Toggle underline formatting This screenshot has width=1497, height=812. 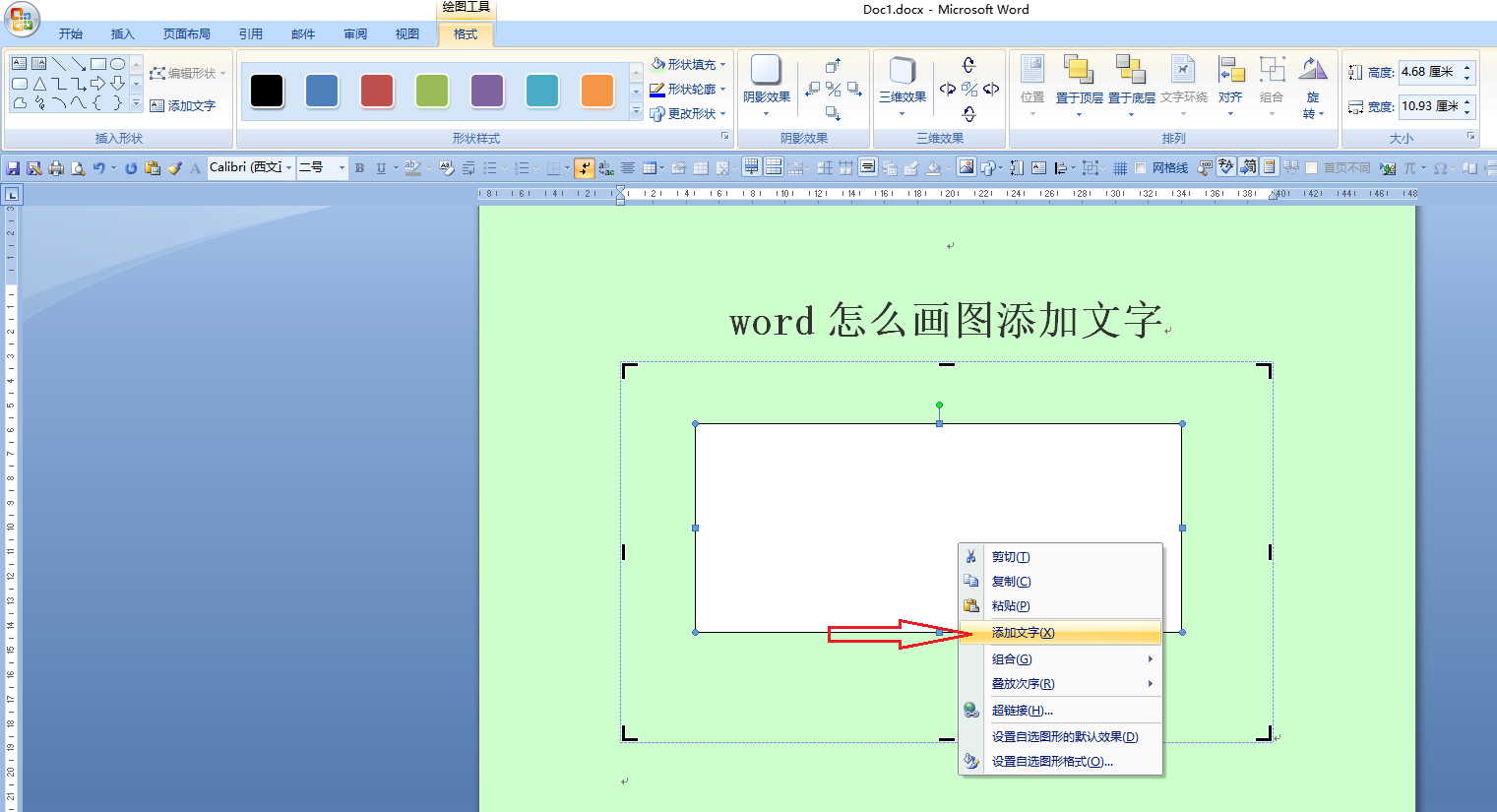pyautogui.click(x=381, y=168)
